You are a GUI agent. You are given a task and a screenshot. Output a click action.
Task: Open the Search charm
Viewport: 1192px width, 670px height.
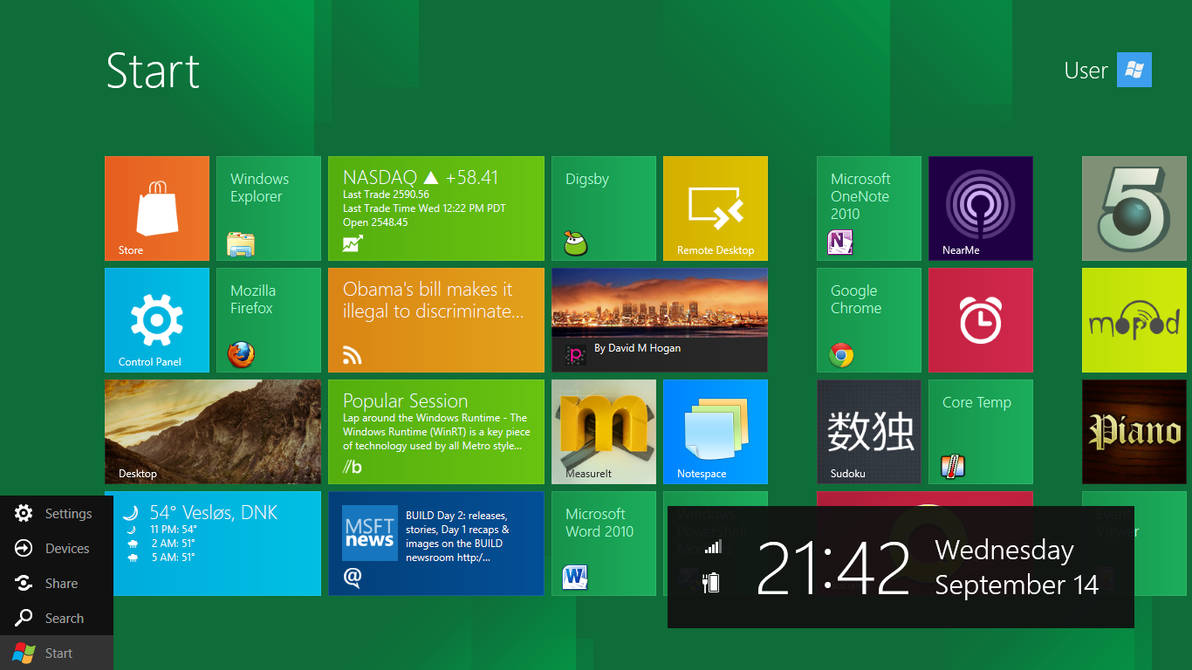click(56, 618)
